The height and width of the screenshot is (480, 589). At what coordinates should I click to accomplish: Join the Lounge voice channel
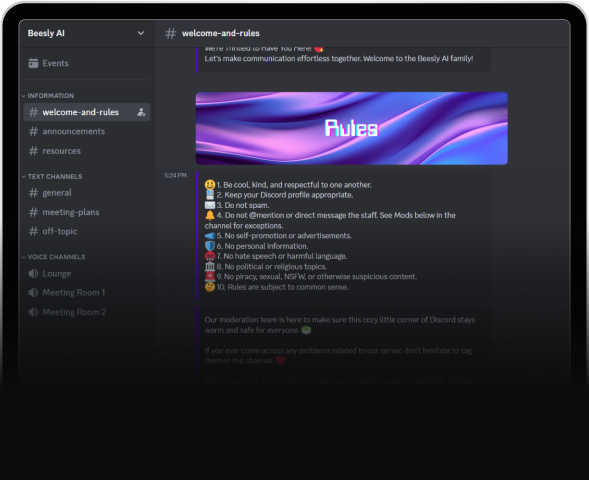tap(87, 273)
